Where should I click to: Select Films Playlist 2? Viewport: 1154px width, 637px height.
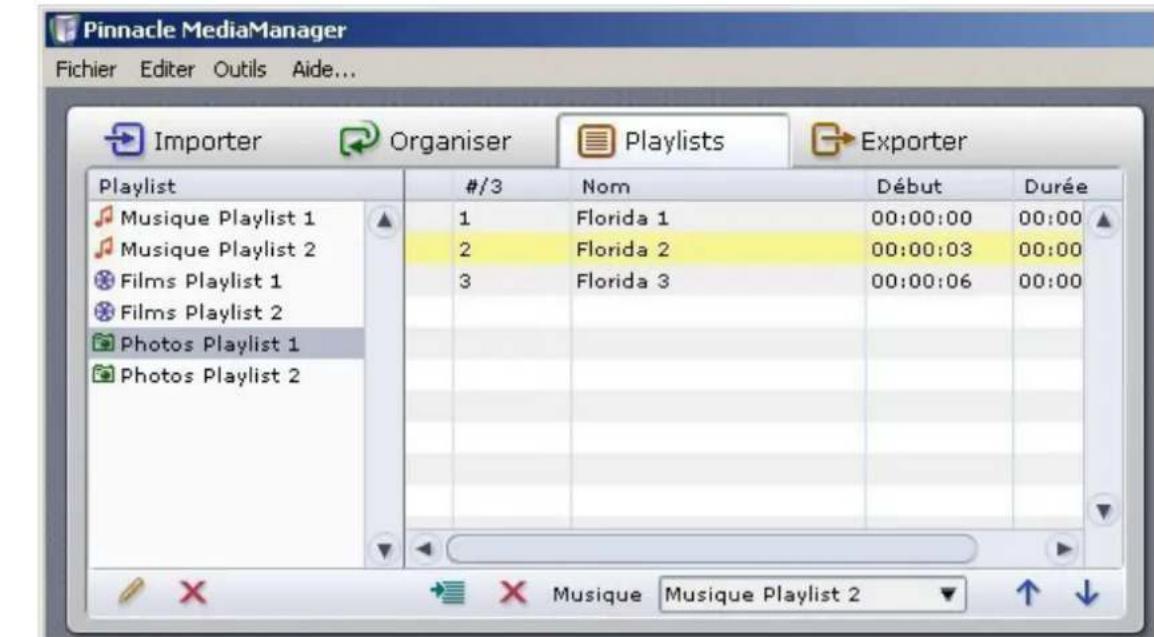pos(201,313)
